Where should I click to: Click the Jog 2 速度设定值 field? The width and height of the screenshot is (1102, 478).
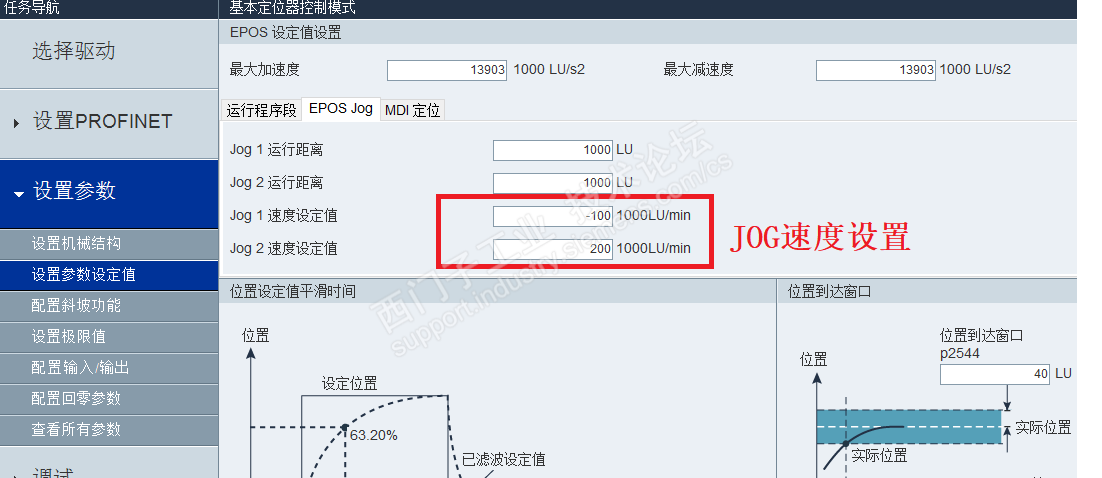pos(552,250)
